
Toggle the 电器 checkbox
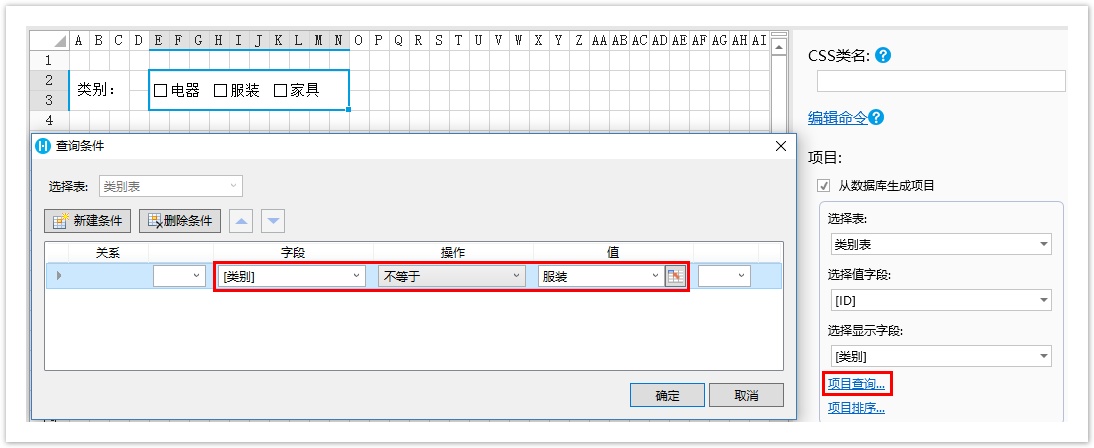(160, 91)
